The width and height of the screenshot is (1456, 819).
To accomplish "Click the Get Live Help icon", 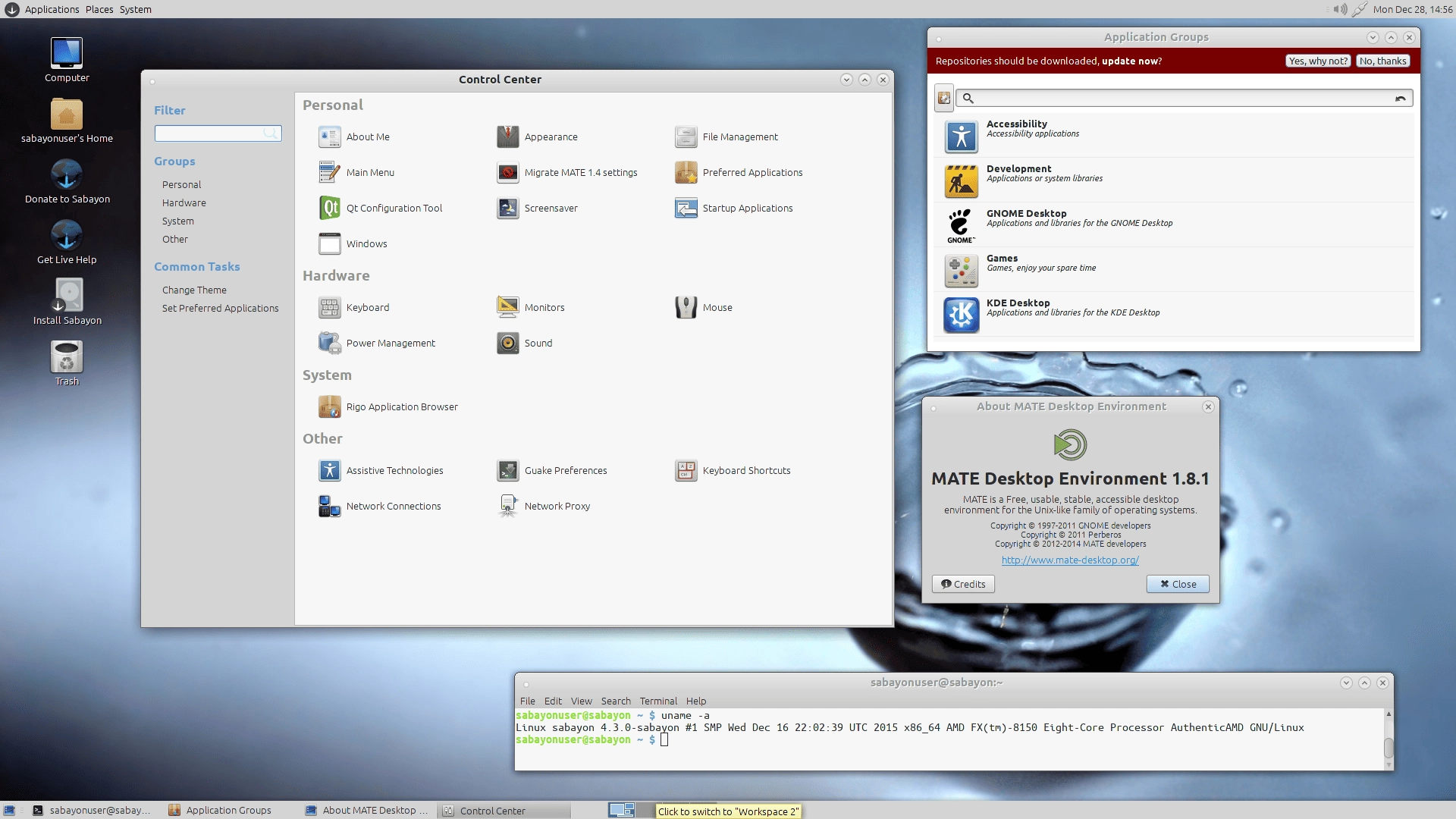I will point(67,242).
